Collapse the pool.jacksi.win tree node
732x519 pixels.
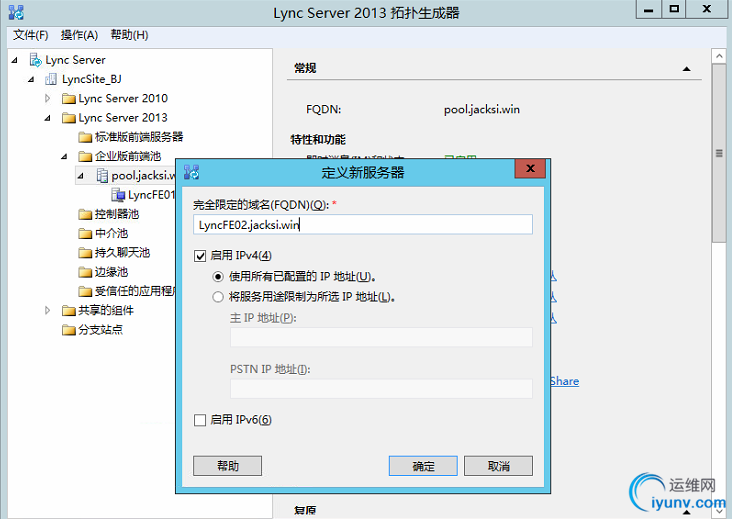click(x=81, y=176)
